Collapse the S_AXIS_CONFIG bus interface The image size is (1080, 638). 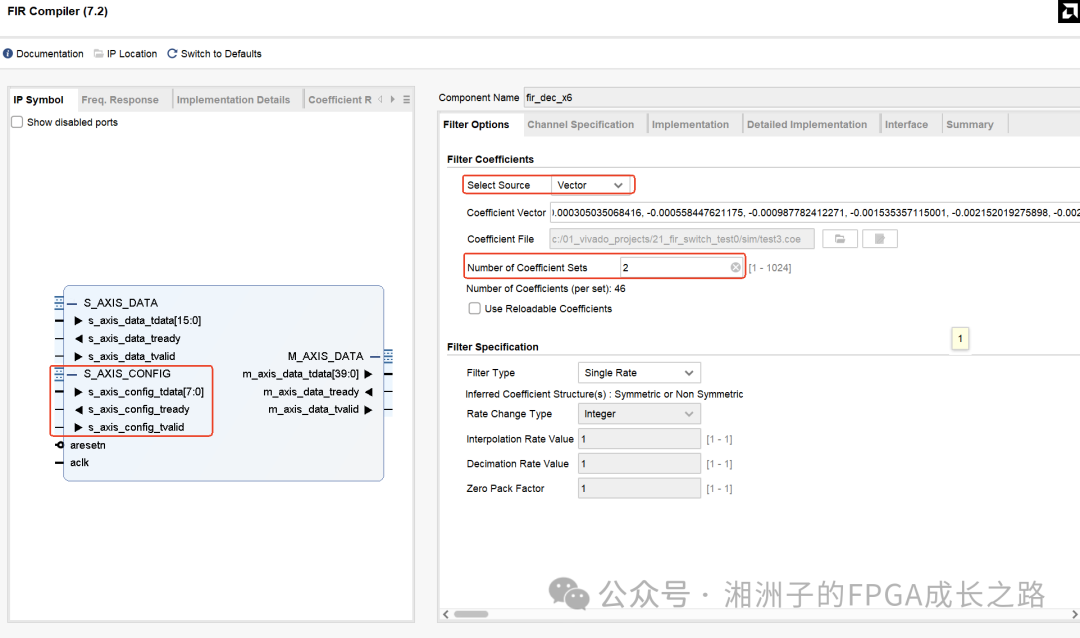coord(72,374)
